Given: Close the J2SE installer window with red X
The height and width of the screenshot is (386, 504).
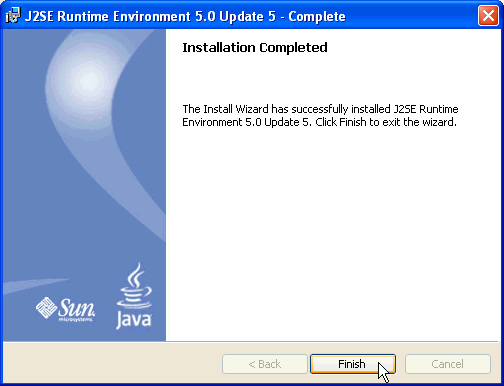Looking at the screenshot, I should point(488,16).
